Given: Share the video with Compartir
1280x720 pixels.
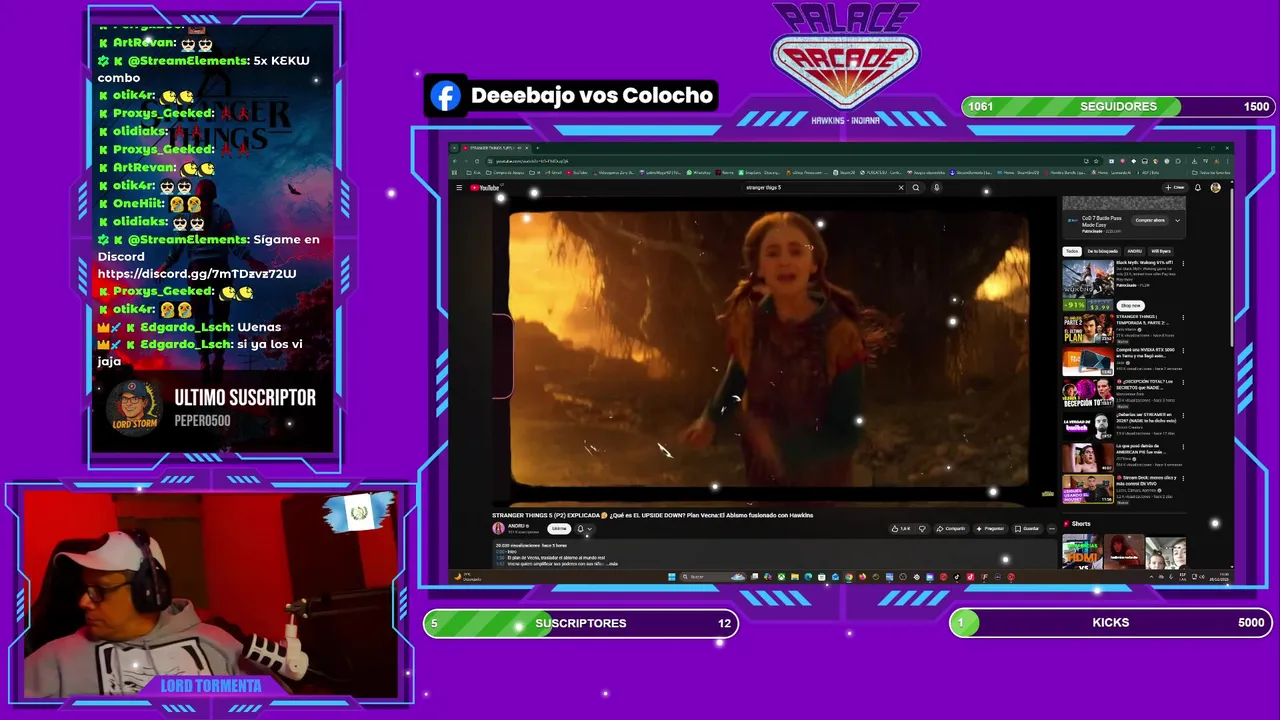Looking at the screenshot, I should [951, 528].
